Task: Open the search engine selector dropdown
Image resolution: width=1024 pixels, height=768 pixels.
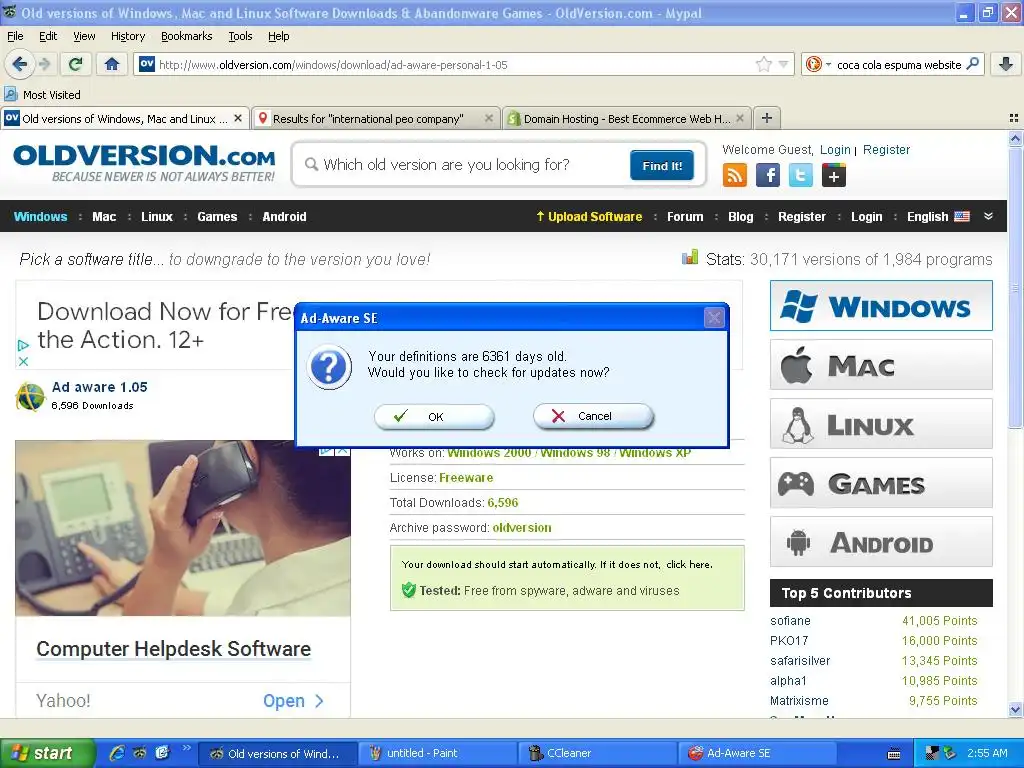Action: (x=818, y=64)
